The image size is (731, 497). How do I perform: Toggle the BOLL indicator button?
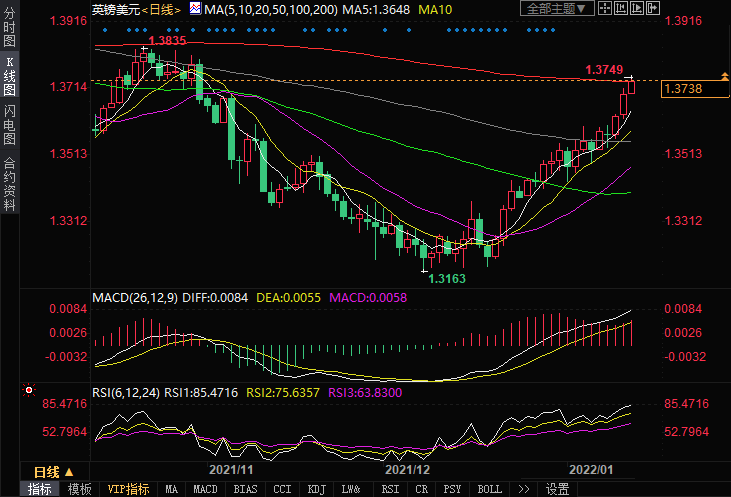point(489,489)
